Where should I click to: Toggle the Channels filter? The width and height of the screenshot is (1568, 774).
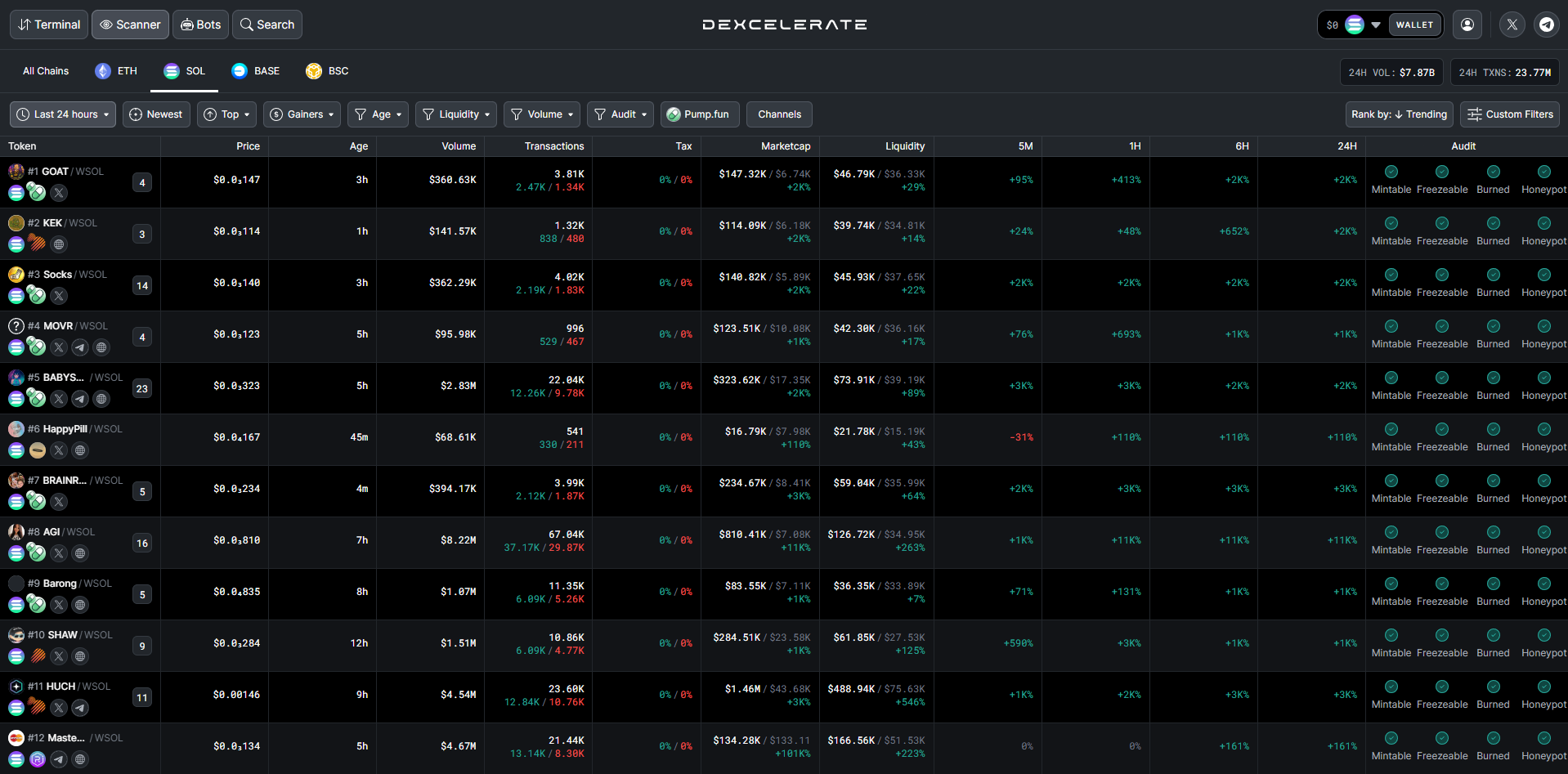pos(779,114)
